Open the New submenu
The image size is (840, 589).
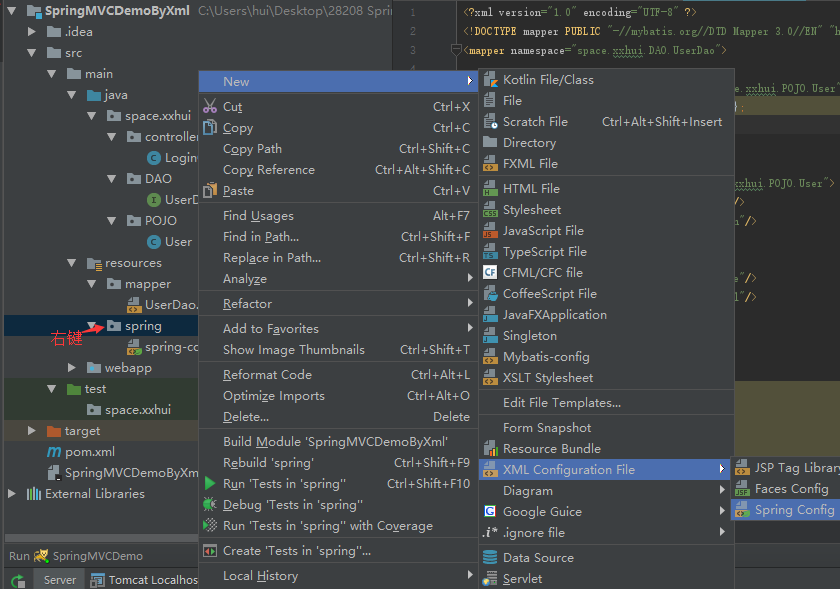click(x=338, y=81)
